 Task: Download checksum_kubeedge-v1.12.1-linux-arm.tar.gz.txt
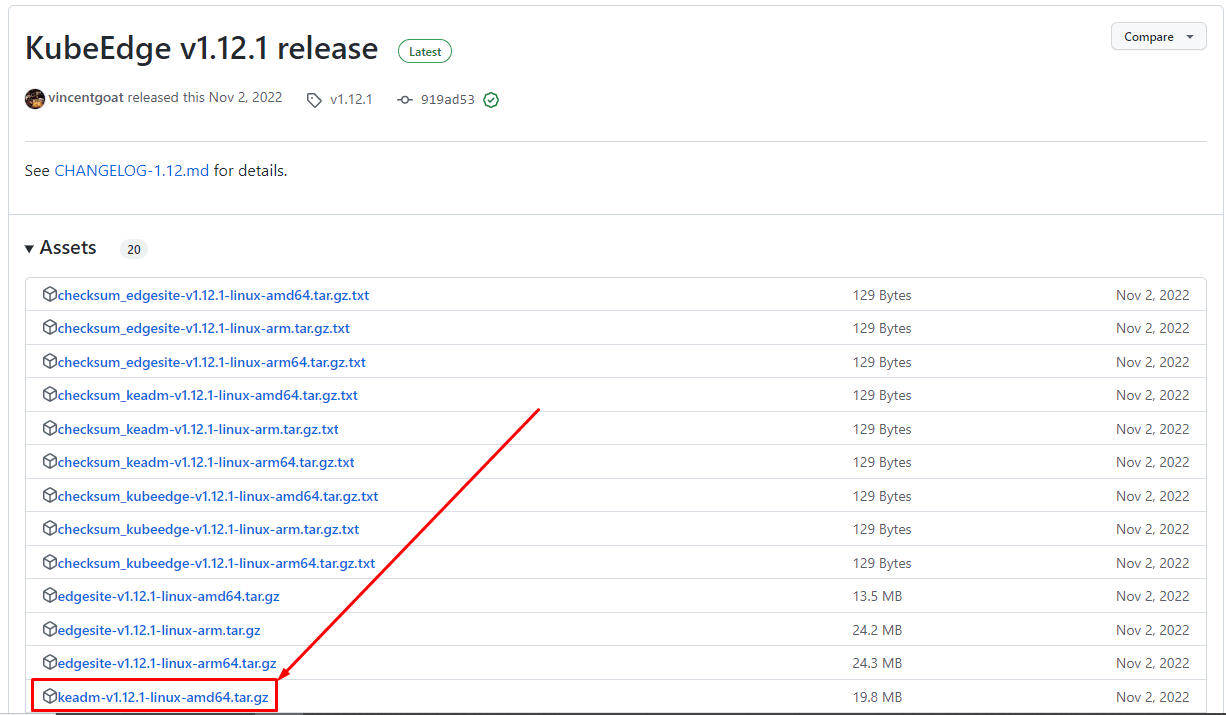(209, 529)
